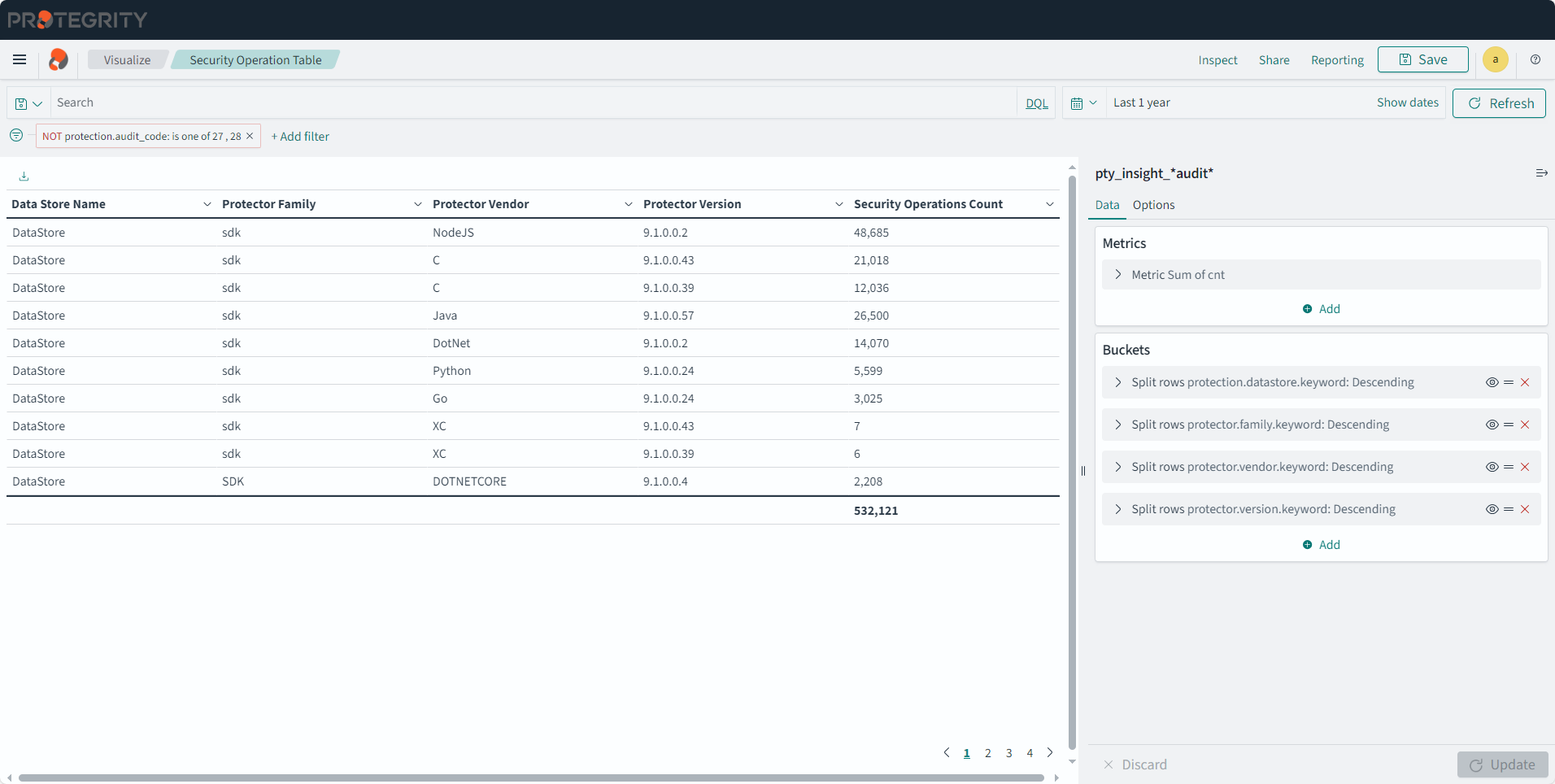This screenshot has width=1555, height=784.
Task: Hide the protector.family.keyword bucket with eye icon
Action: click(1492, 425)
